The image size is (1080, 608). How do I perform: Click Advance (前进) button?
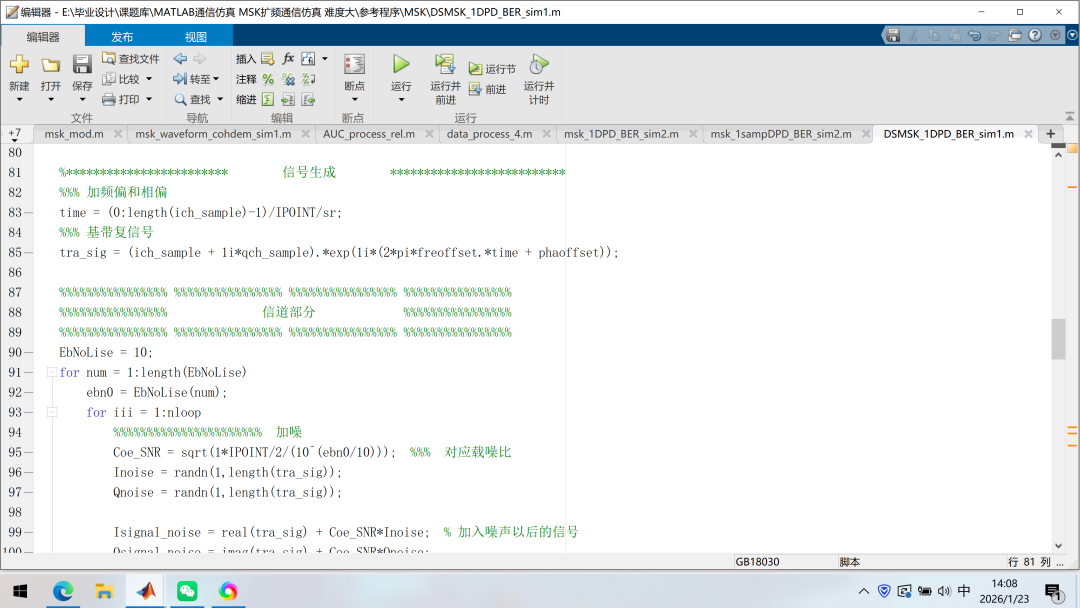(x=488, y=89)
